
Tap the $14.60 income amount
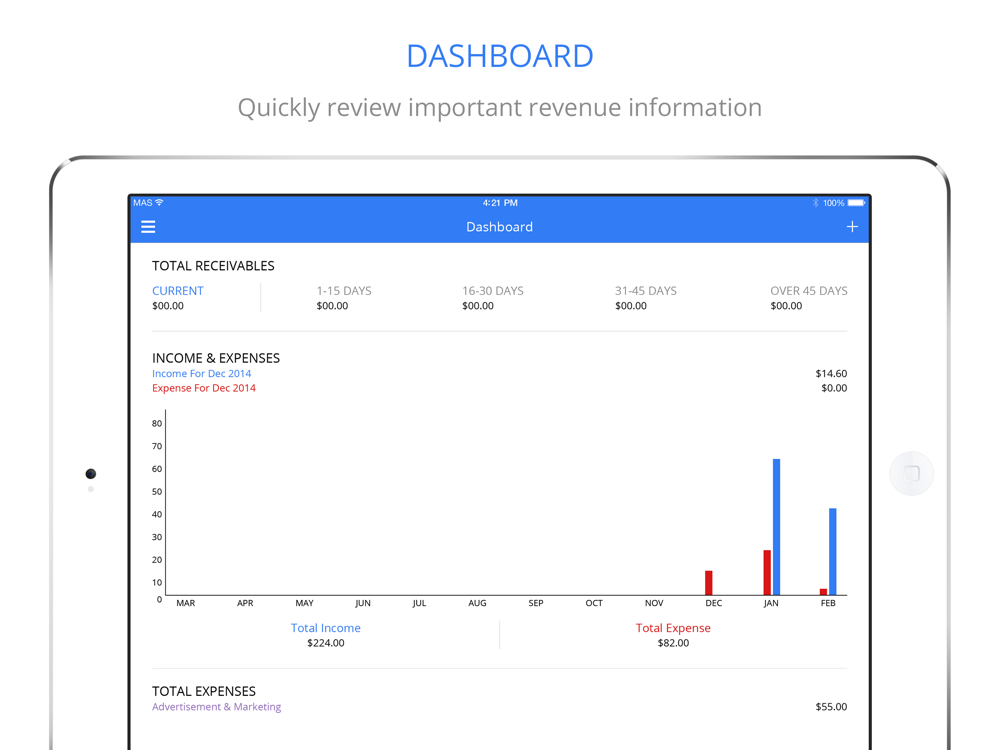click(x=831, y=374)
